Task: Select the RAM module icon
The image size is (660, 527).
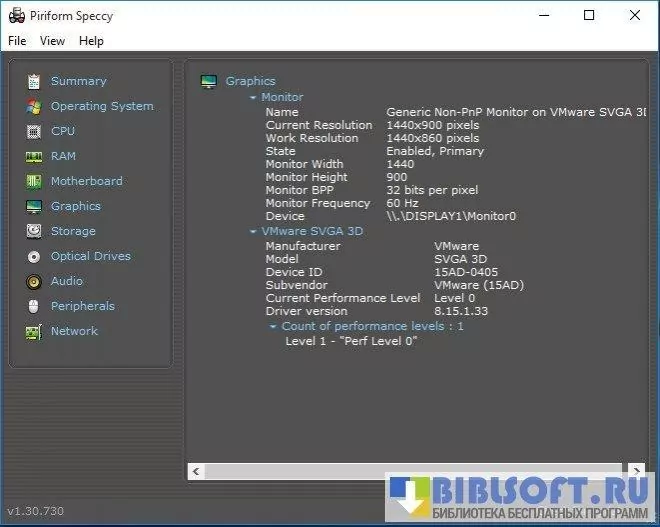Action: click(x=34, y=156)
